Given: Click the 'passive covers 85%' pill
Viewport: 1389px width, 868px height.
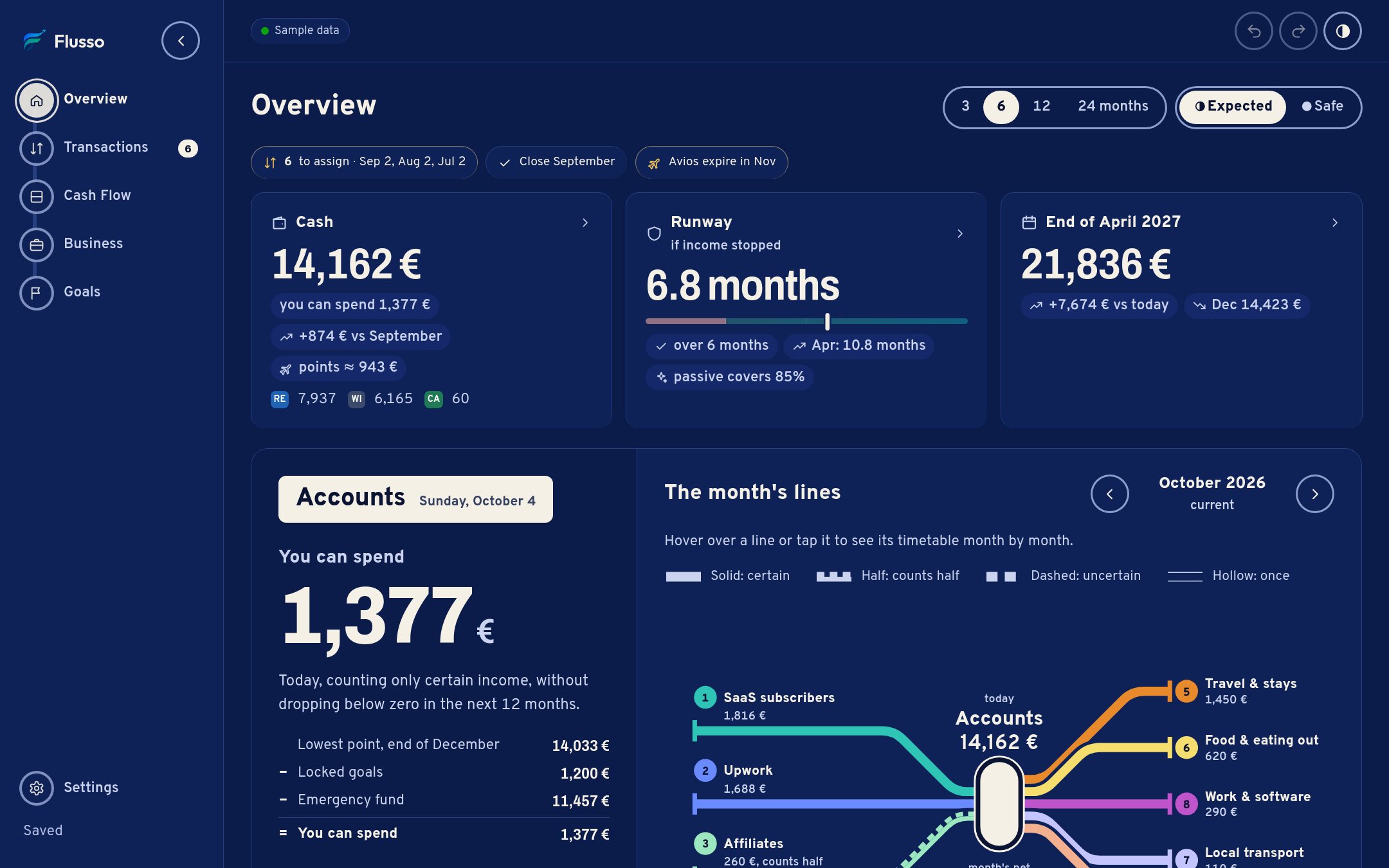Looking at the screenshot, I should point(729,377).
